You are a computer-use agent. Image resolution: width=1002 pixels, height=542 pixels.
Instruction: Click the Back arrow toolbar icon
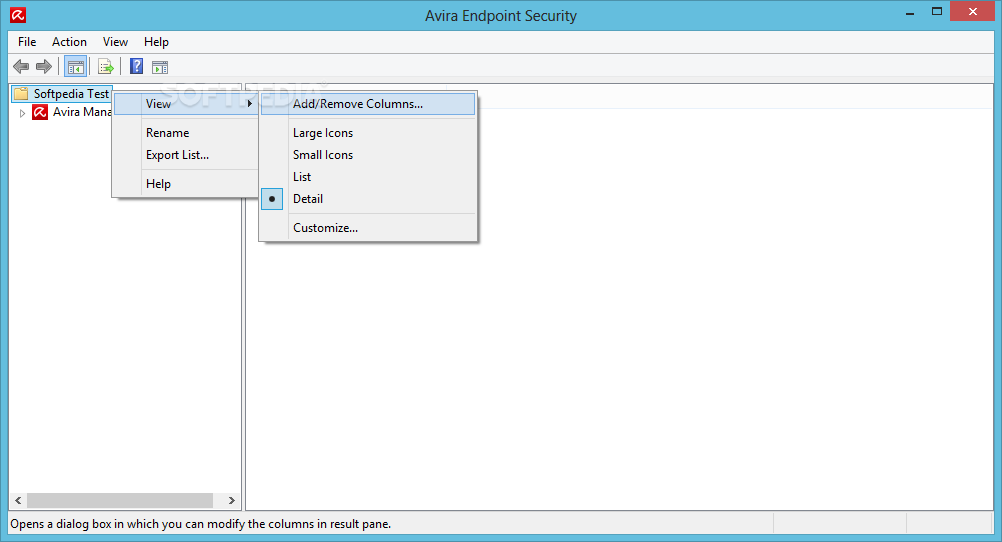click(21, 67)
